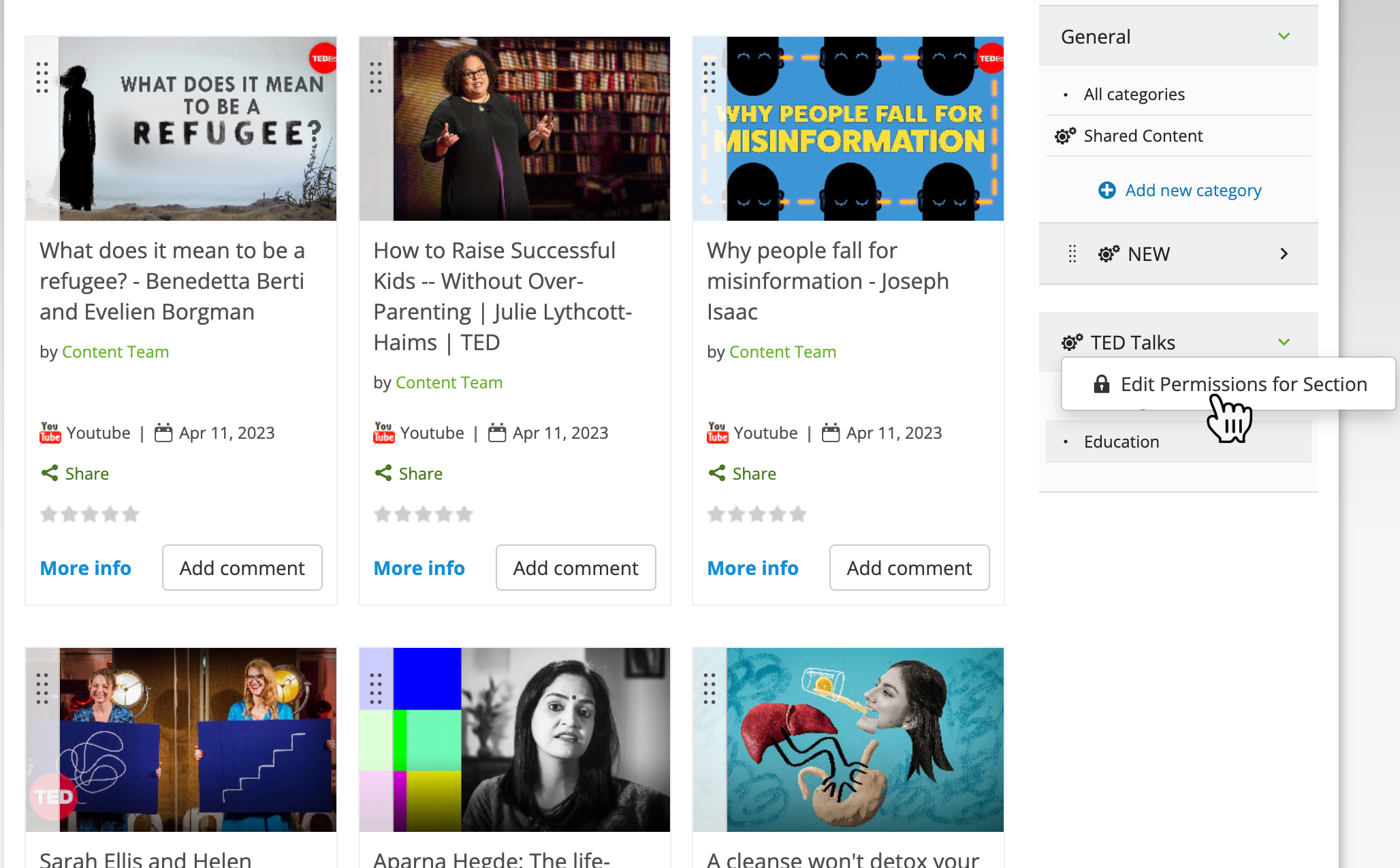
Task: Click Share text on Raise Successful Kids card
Action: tap(421, 474)
